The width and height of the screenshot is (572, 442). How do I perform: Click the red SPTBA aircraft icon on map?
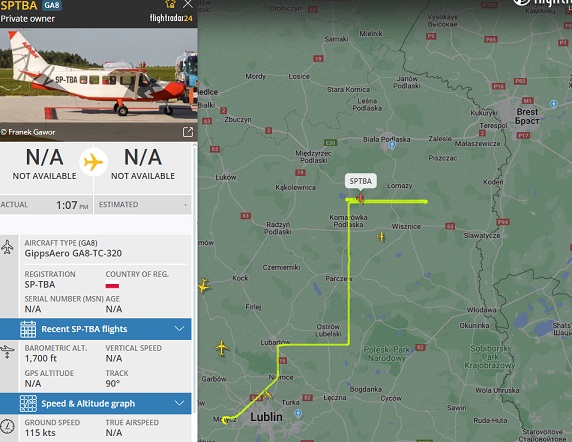360,198
